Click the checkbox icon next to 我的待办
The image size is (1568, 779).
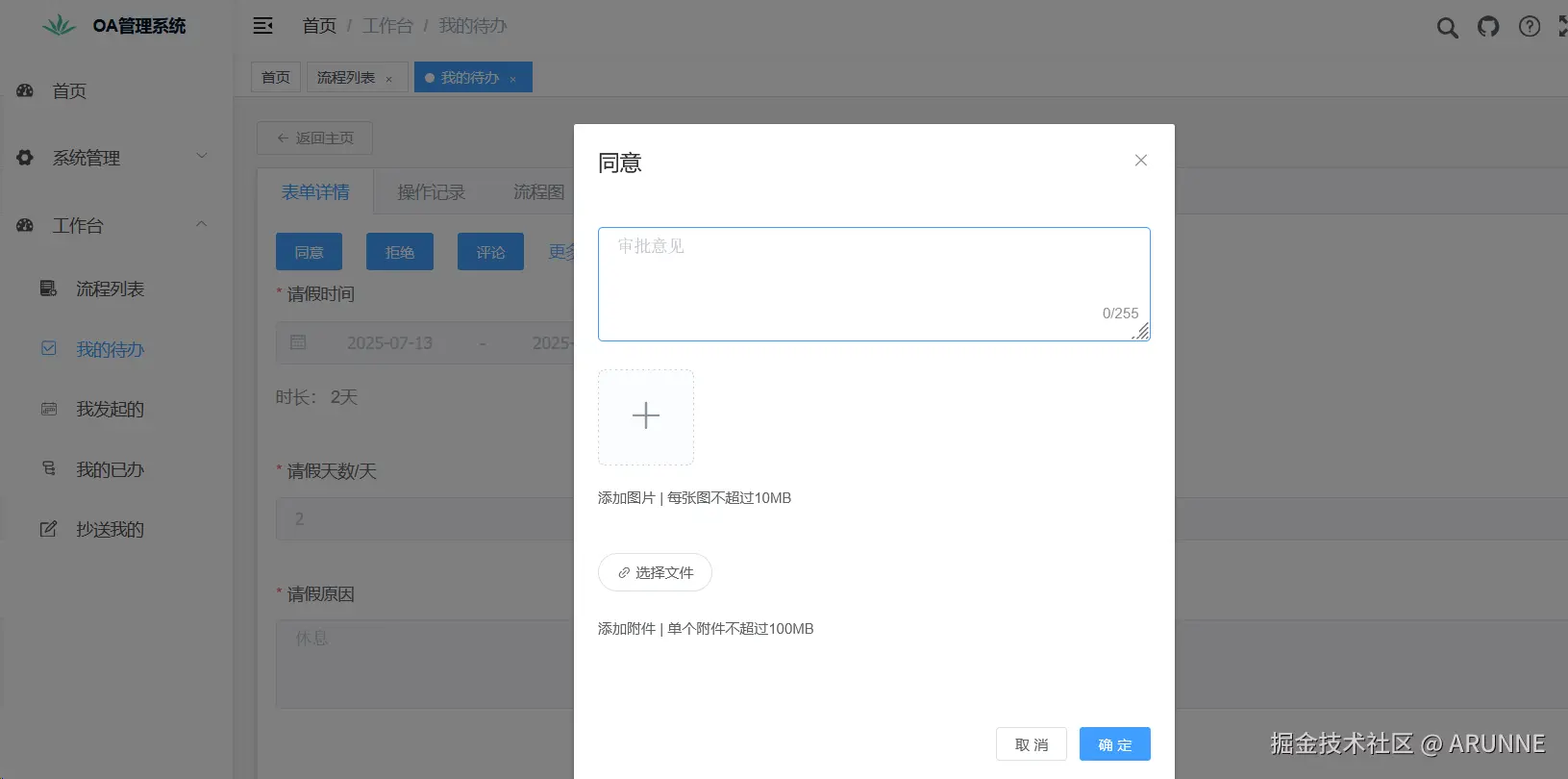pyautogui.click(x=49, y=348)
